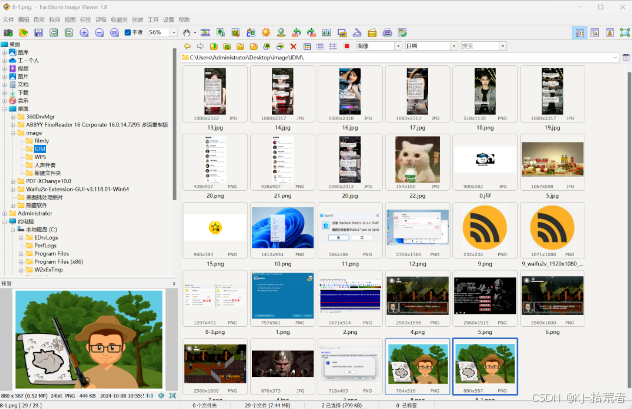The image size is (632, 409).
Task: Click the actual-size magnifier icon after zoom out
Action: pyautogui.click(x=114, y=33)
